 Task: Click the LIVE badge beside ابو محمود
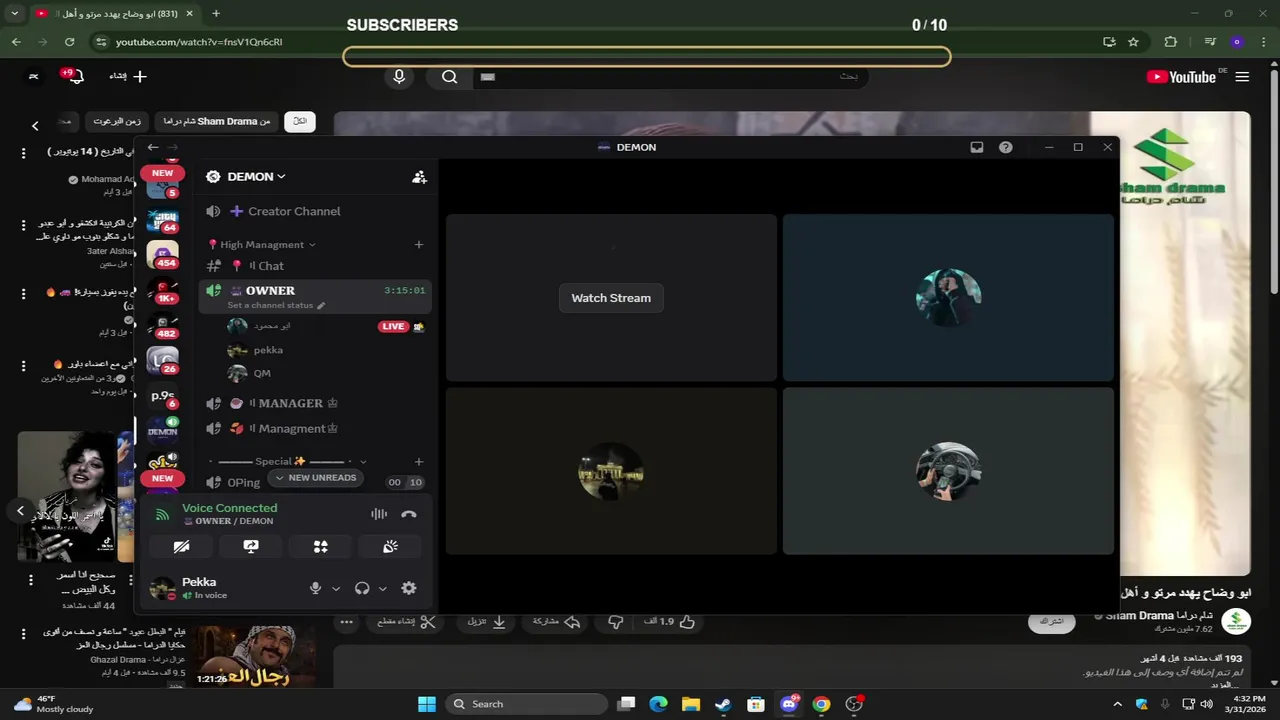394,326
